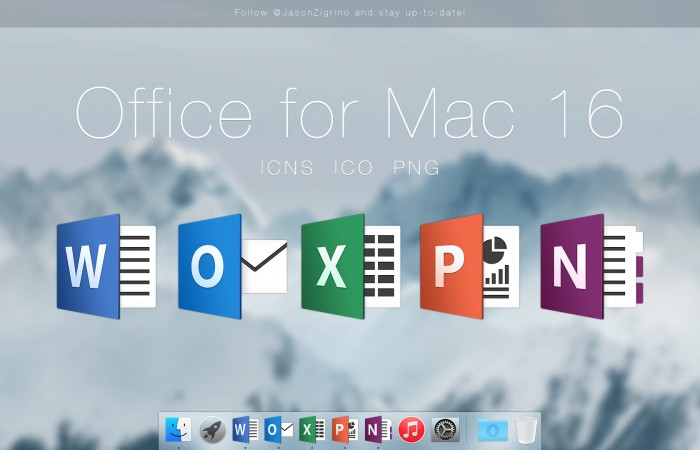
Task: Open the Music app in dock
Action: (x=411, y=429)
